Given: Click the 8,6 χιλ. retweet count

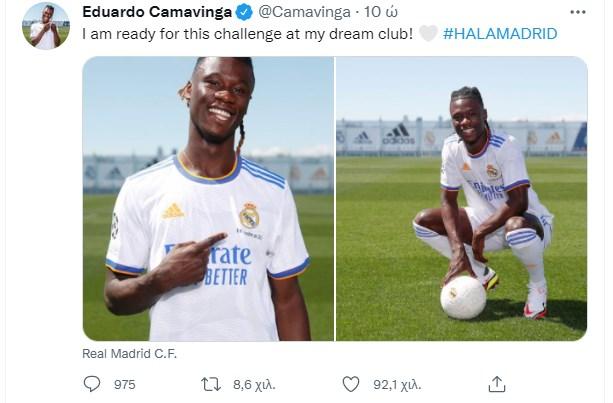Looking at the screenshot, I should tap(255, 385).
